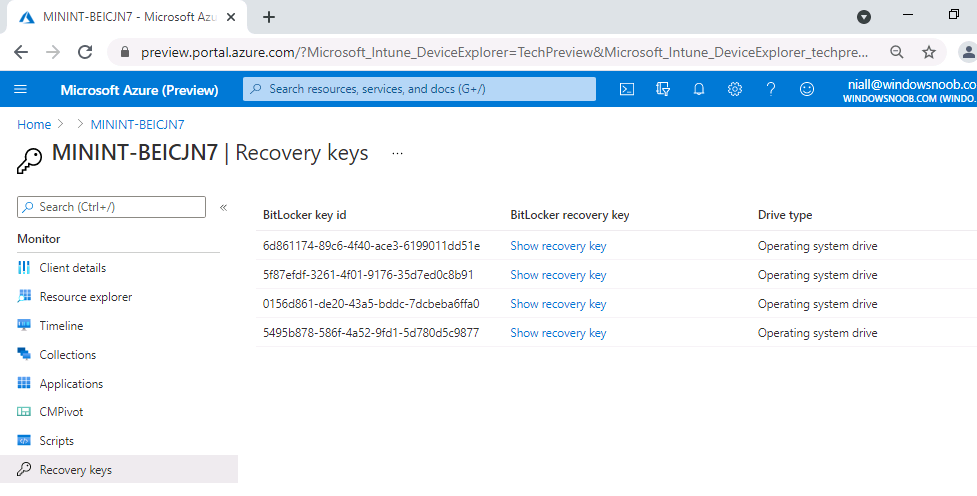Image resolution: width=977 pixels, height=496 pixels.
Task: Click the Collections icon in sidebar
Action: 24,355
